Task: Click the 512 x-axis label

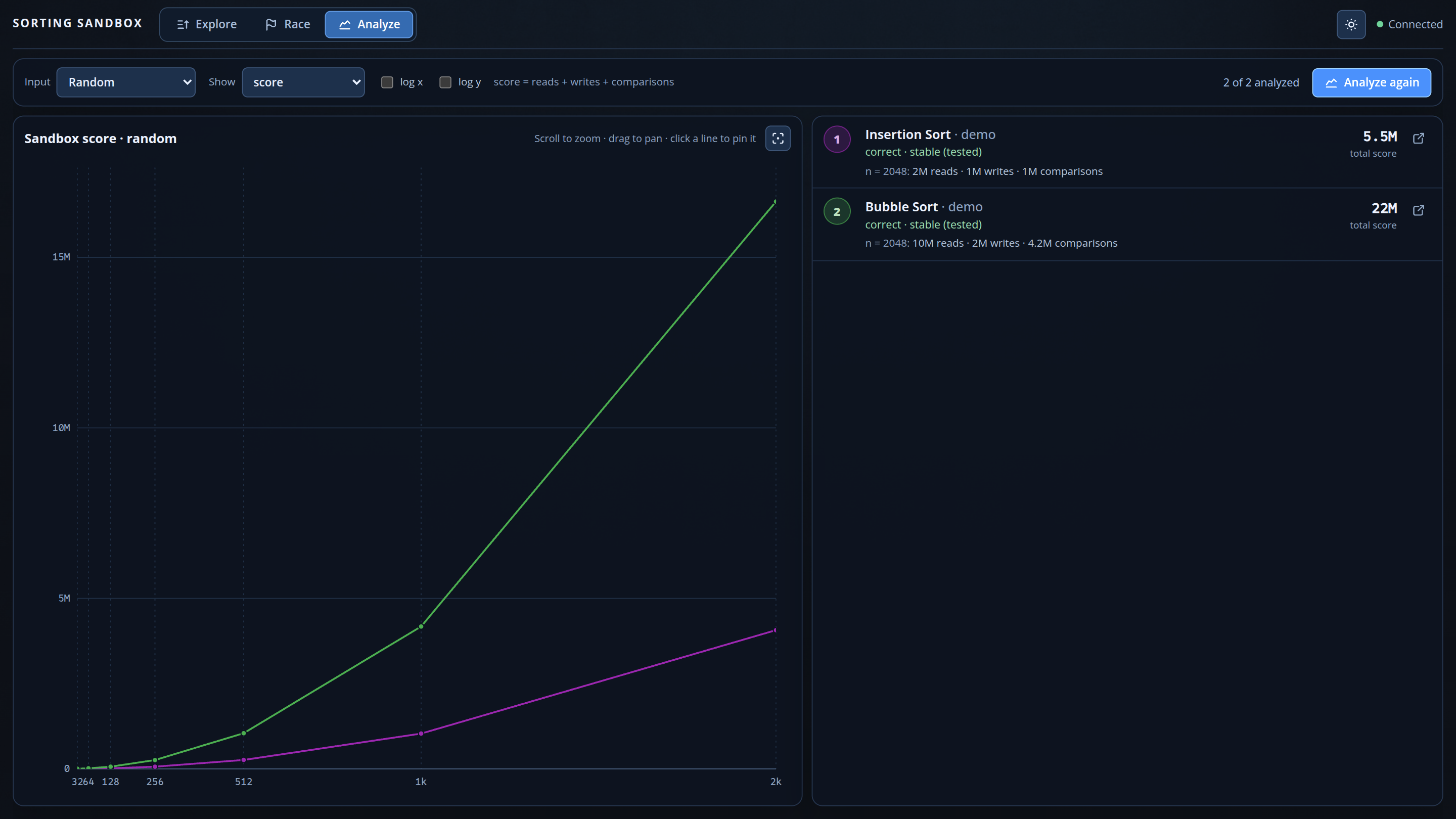Action: tap(244, 782)
